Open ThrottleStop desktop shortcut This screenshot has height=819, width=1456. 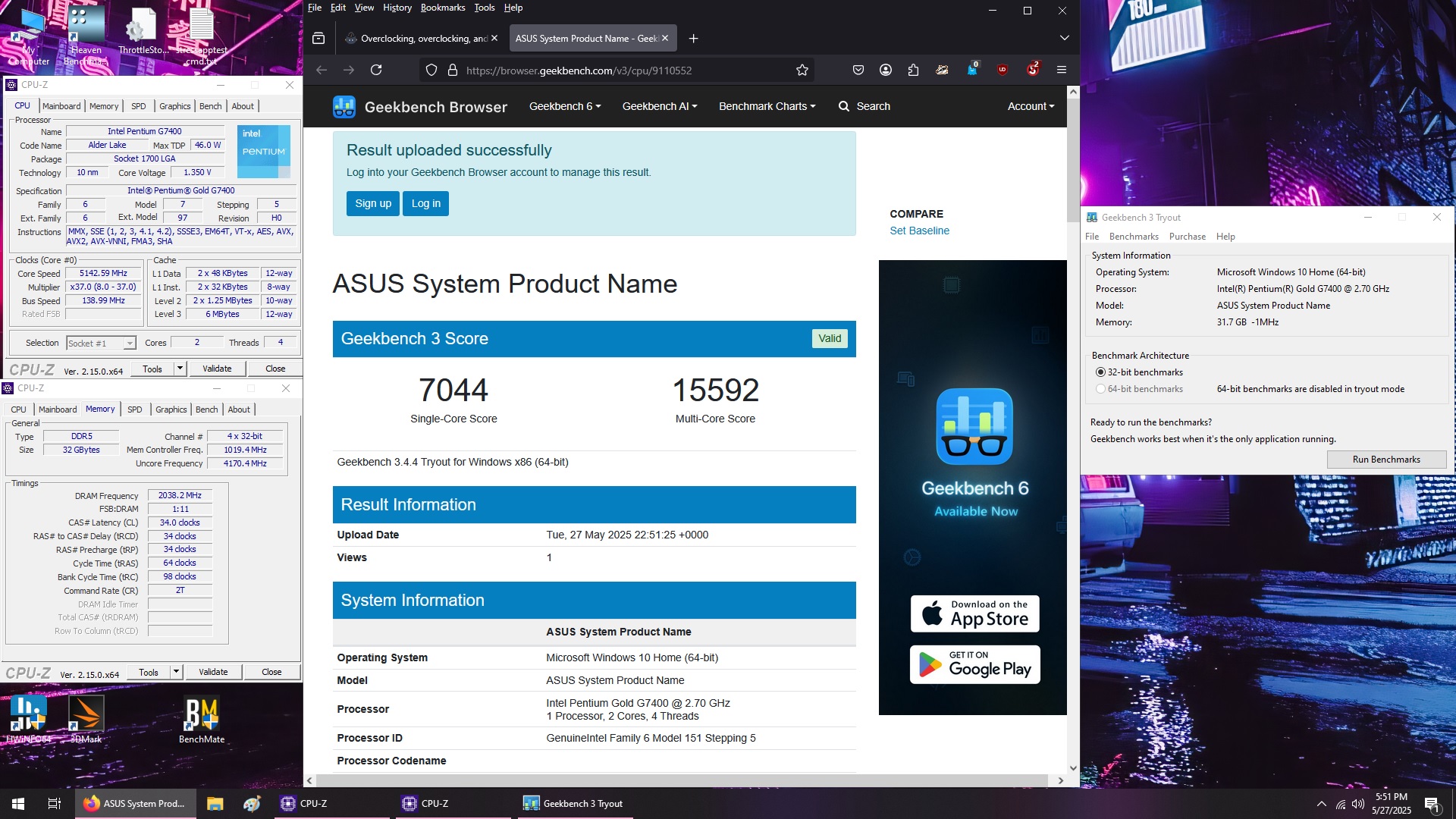143,32
